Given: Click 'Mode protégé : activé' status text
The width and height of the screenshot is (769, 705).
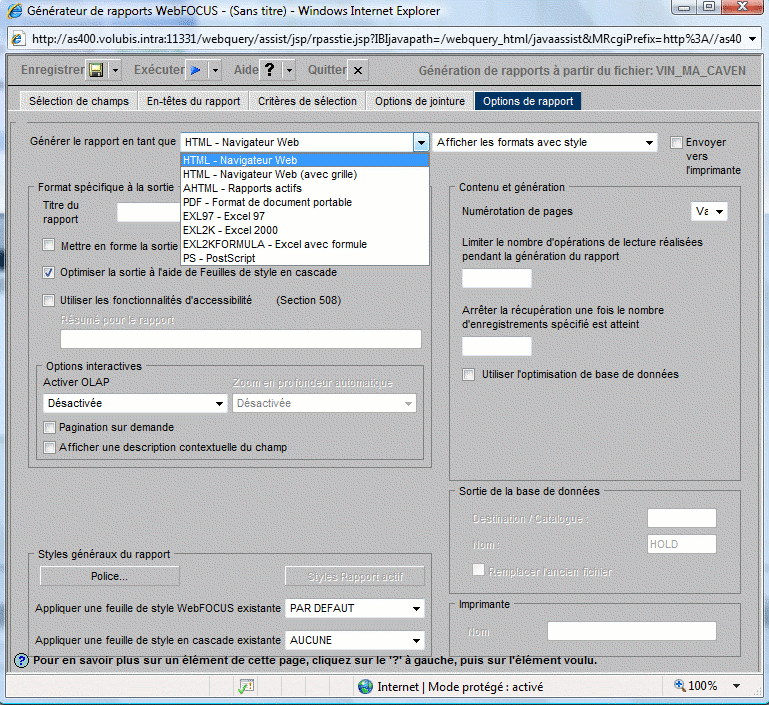Looking at the screenshot, I should click(486, 687).
